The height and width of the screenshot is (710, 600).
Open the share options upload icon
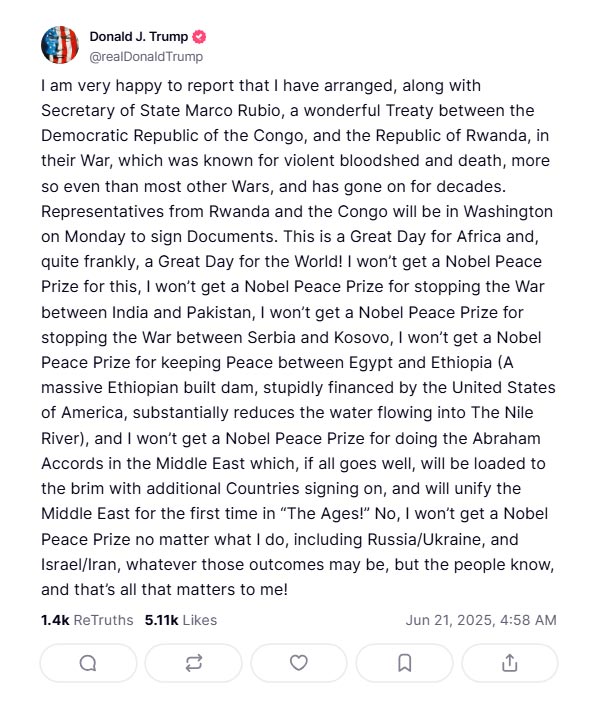pyautogui.click(x=509, y=663)
